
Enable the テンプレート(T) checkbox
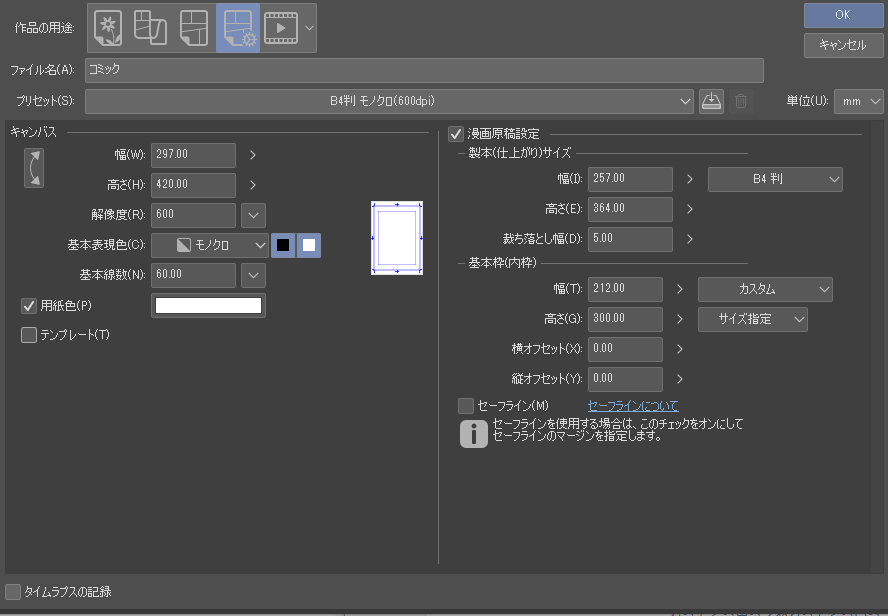(29, 335)
